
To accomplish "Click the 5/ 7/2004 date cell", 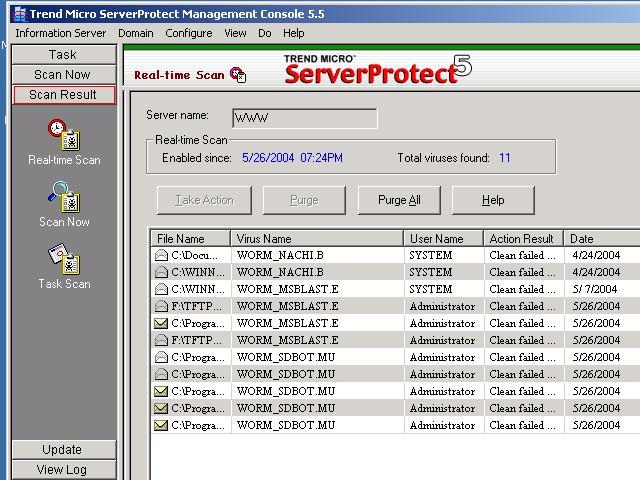I will [x=595, y=289].
